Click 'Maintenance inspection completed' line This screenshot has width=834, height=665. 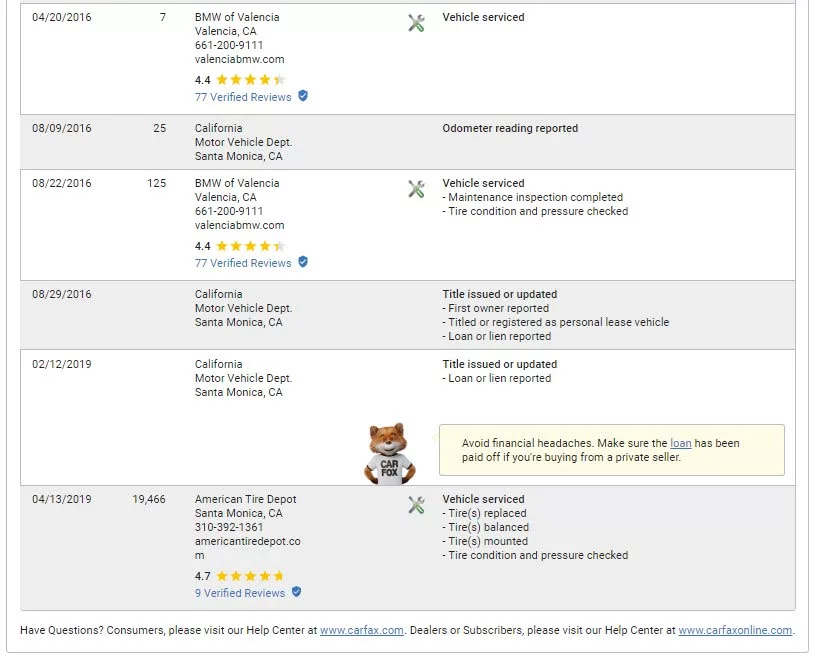[532, 197]
